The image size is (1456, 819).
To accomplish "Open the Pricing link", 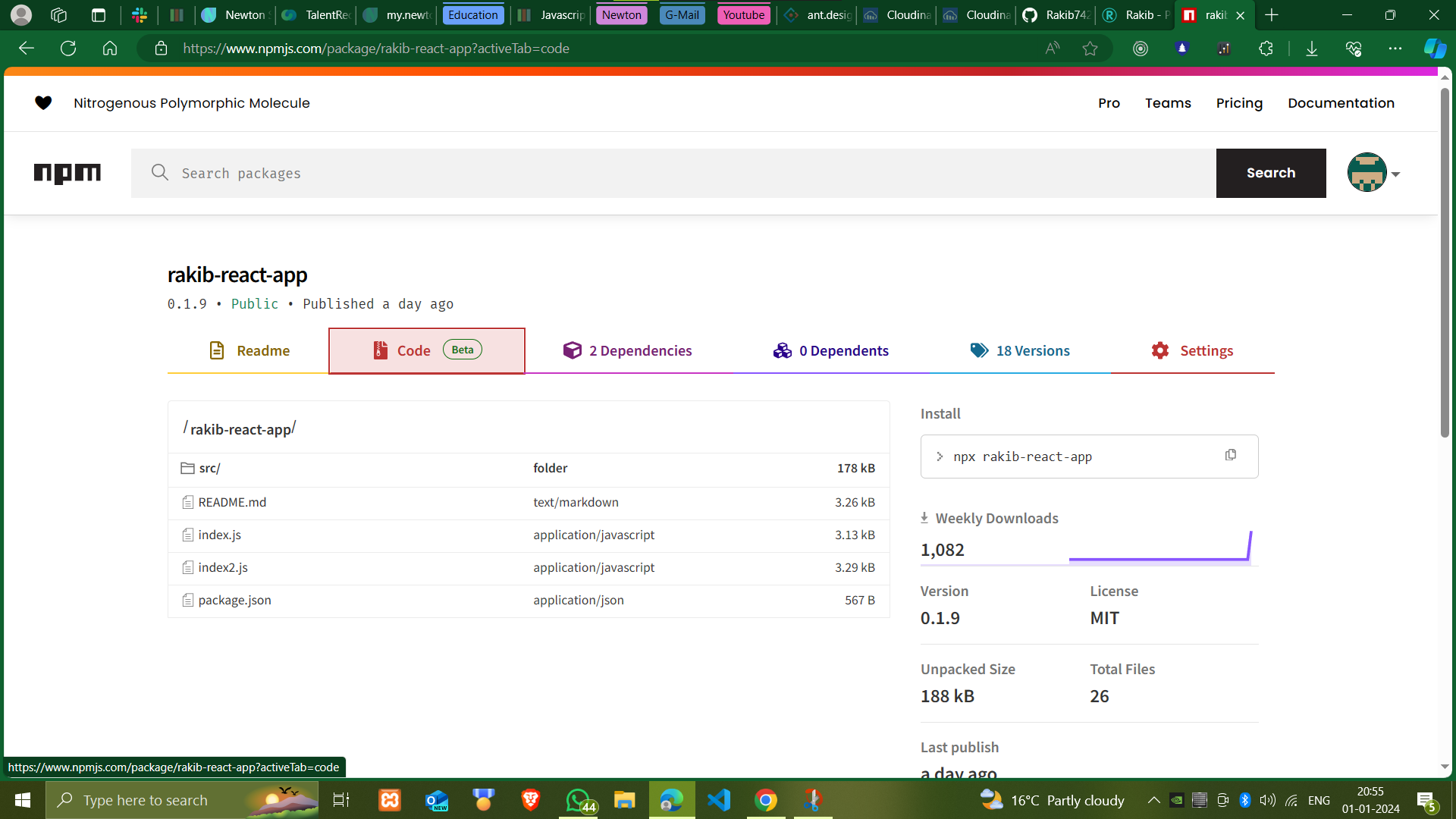I will tap(1239, 103).
